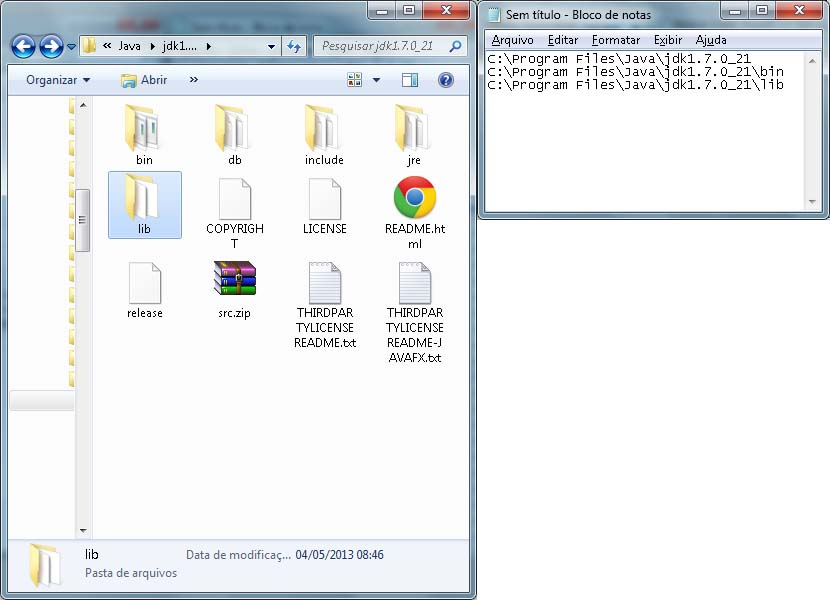Click the back navigation button
830x600 pixels.
[22, 46]
